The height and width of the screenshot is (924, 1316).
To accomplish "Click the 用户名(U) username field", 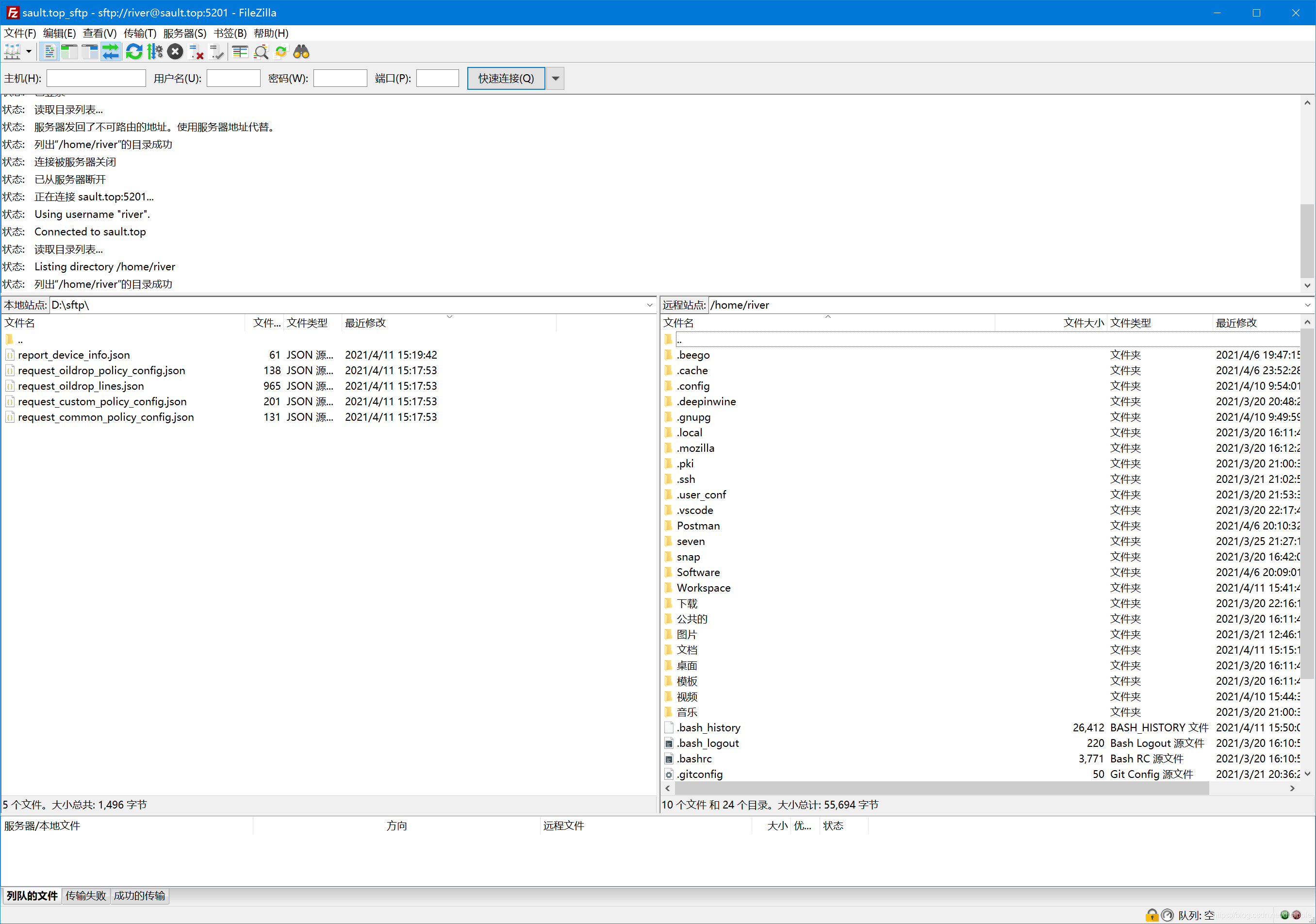I will click(234, 79).
